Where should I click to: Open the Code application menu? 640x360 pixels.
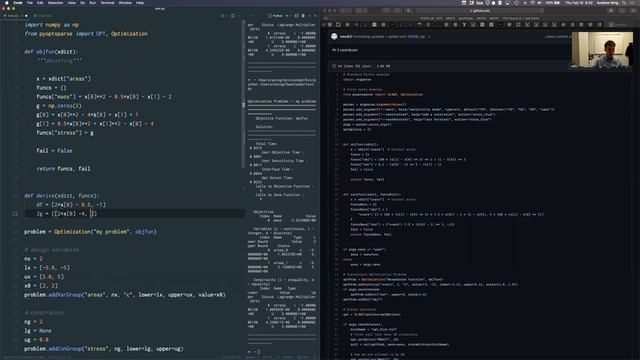point(18,2)
